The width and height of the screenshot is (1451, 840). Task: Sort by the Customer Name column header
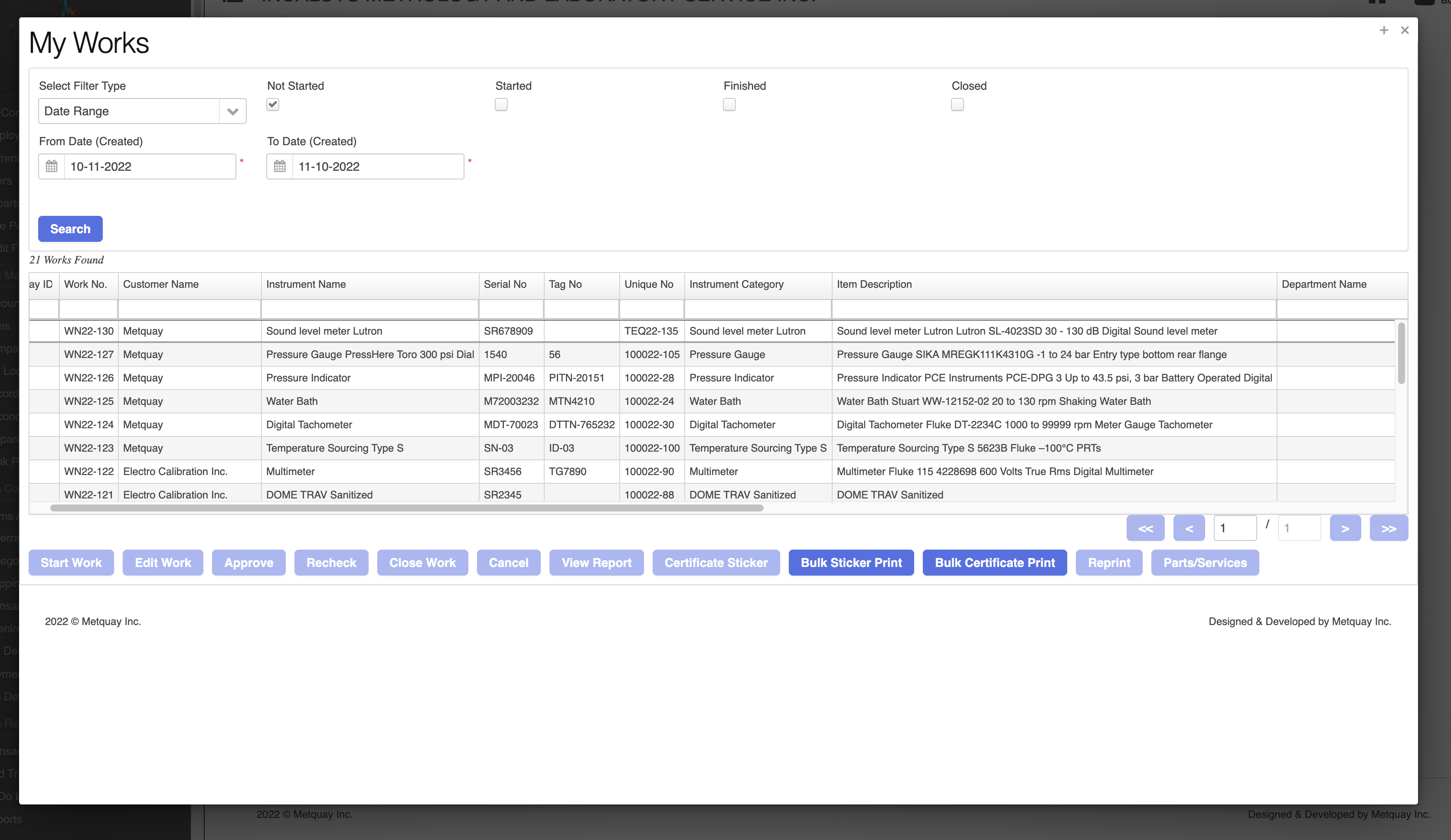click(160, 284)
